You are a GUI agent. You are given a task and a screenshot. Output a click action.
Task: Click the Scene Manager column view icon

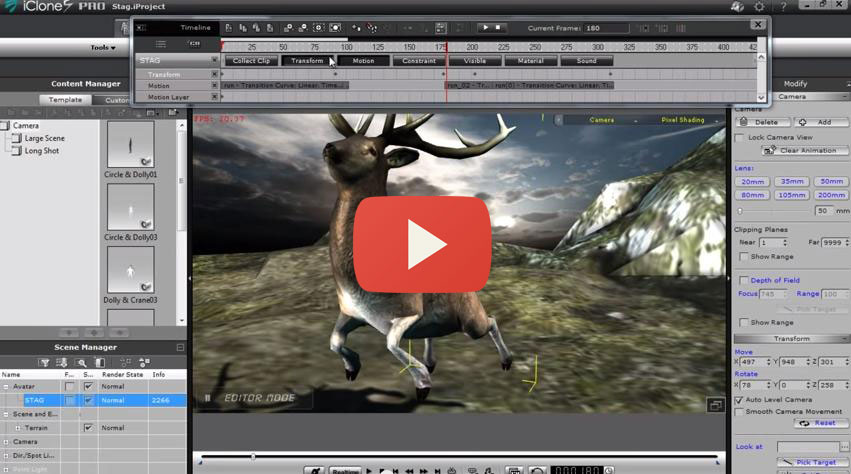pos(100,362)
